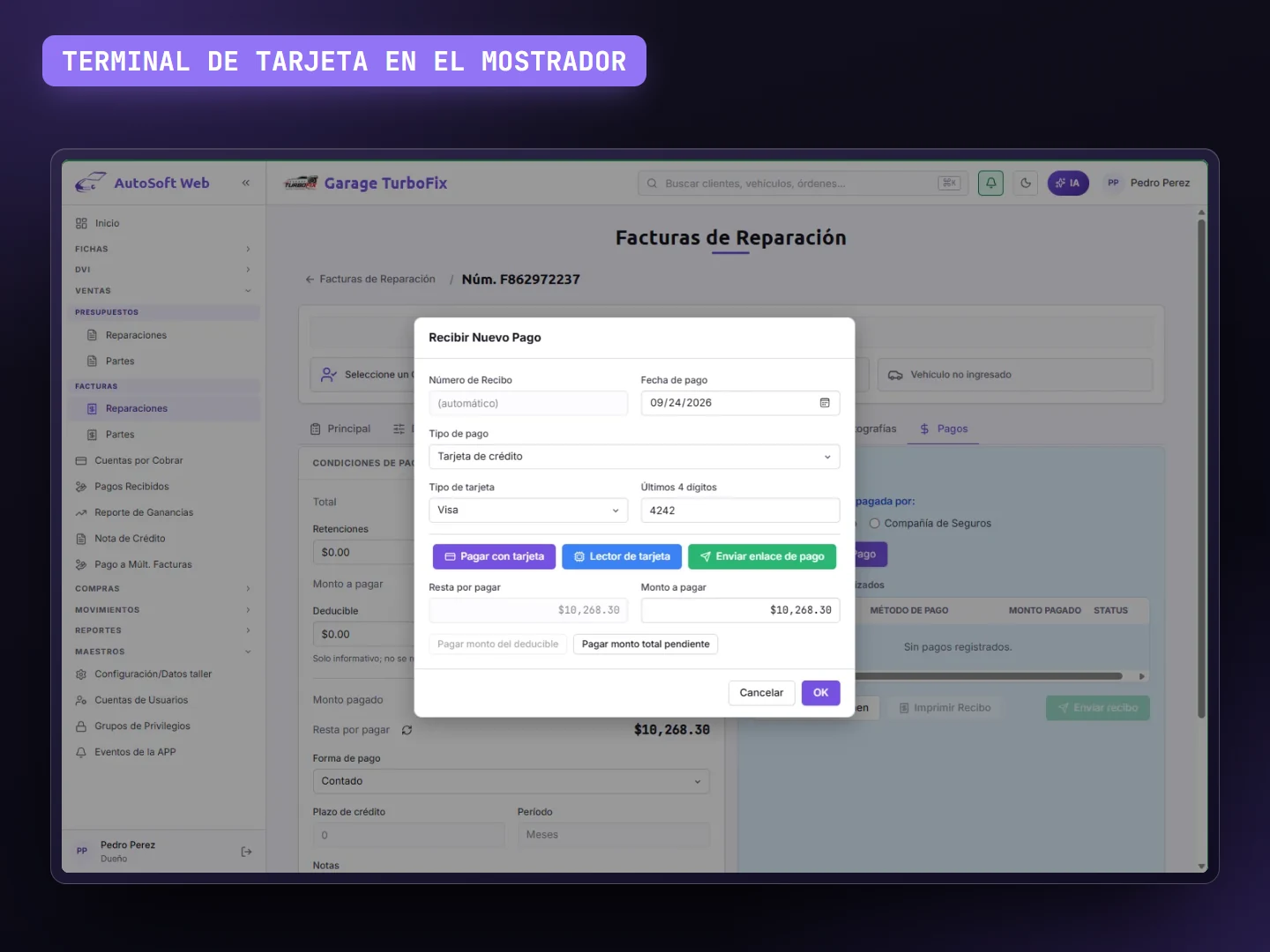1270x952 pixels.
Task: Click Enviar enlace de pago button
Action: (x=762, y=557)
